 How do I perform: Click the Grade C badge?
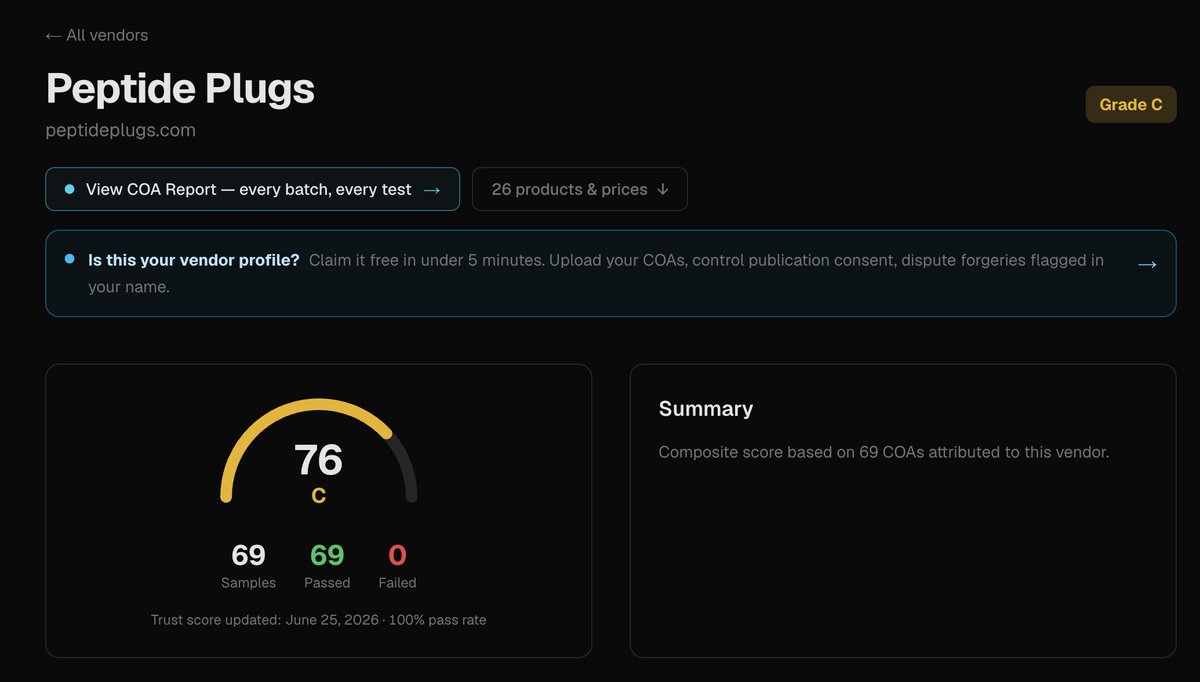pos(1131,104)
